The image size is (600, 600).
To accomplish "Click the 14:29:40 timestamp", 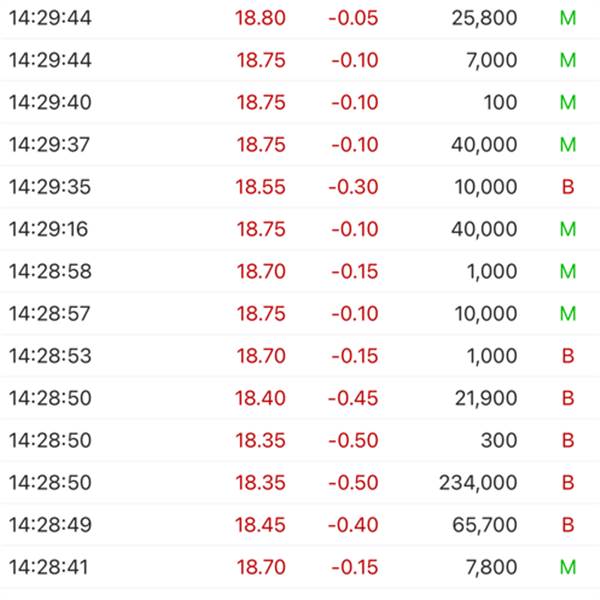I will [x=50, y=103].
